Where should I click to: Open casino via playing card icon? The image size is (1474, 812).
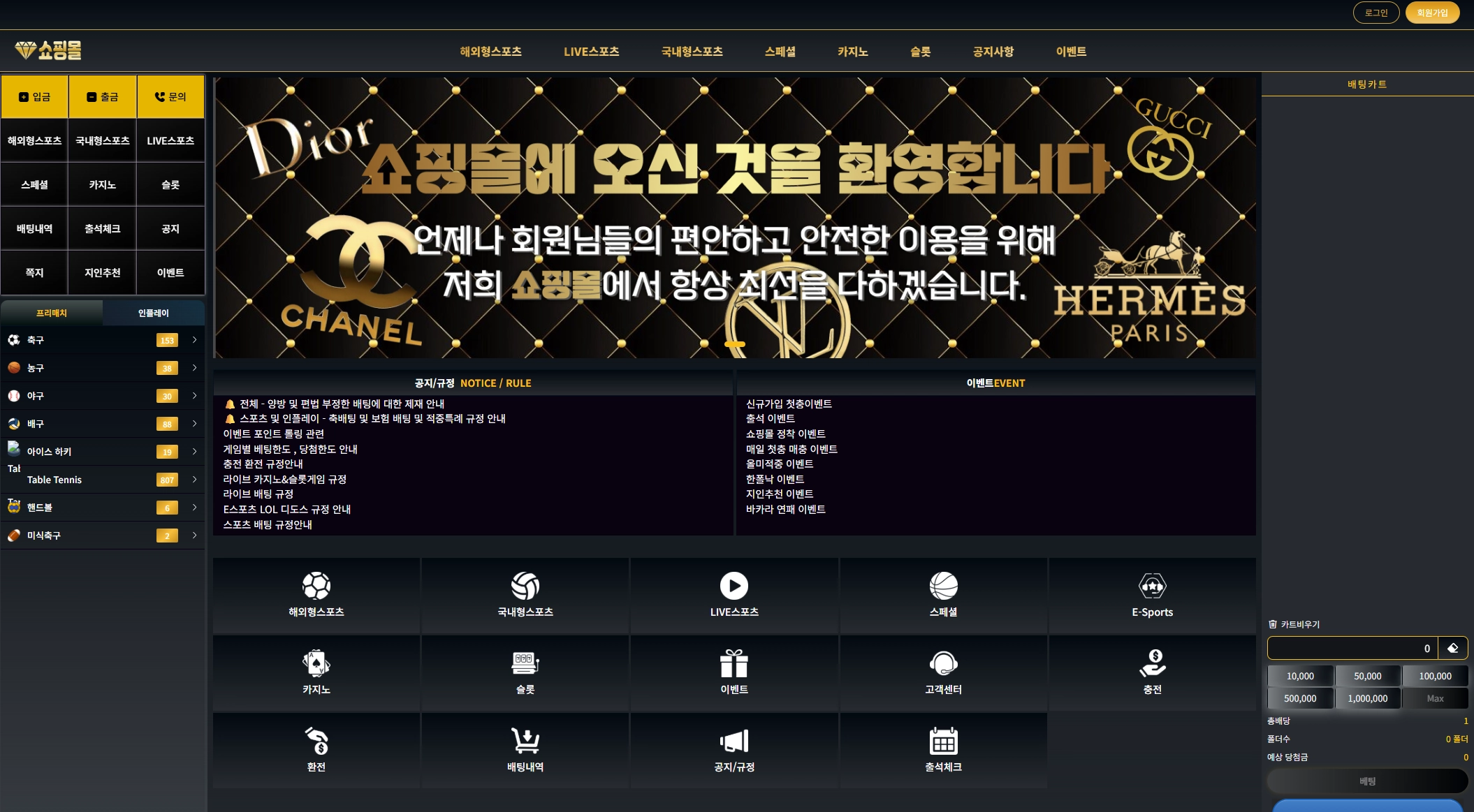pos(316,663)
